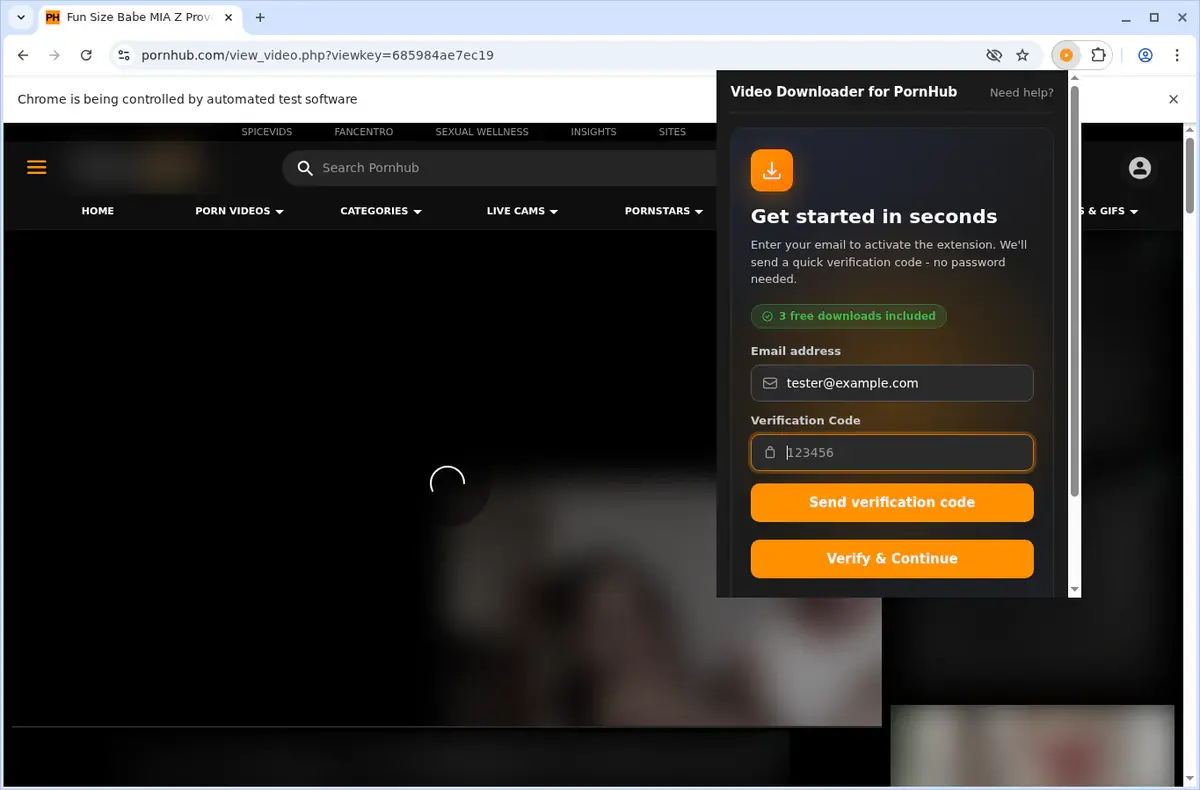Click the Need help? link in extension popup
Image resolution: width=1200 pixels, height=790 pixels.
point(1021,92)
